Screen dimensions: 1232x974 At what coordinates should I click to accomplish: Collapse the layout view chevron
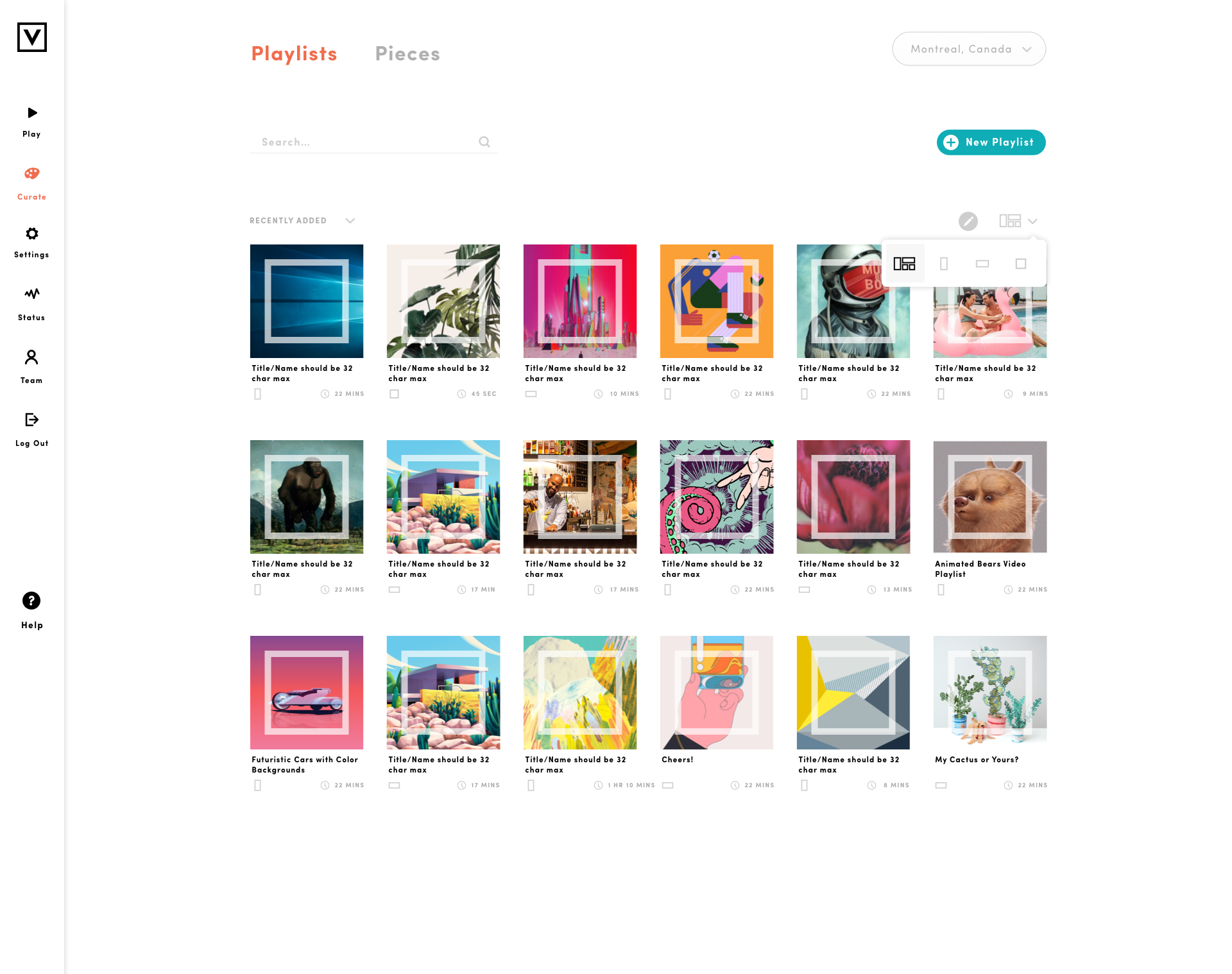coord(1032,221)
